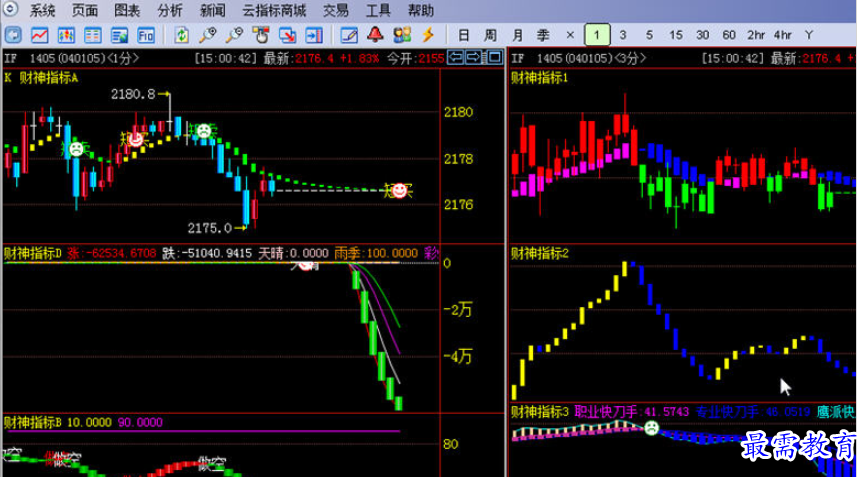865x477 pixels.
Task: Click the 2175.0 low price label
Action: point(210,228)
